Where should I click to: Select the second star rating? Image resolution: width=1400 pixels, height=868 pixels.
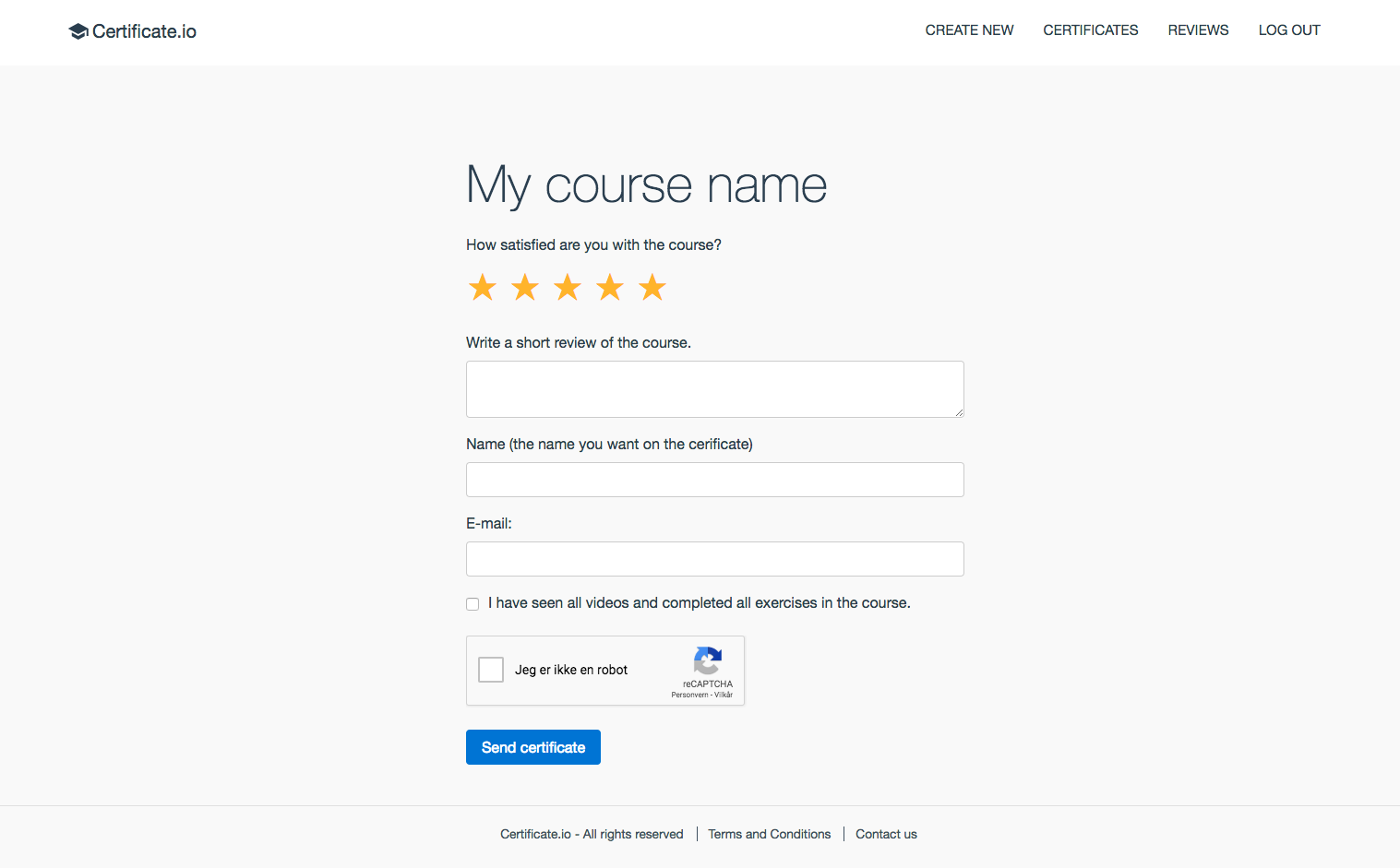click(x=524, y=287)
